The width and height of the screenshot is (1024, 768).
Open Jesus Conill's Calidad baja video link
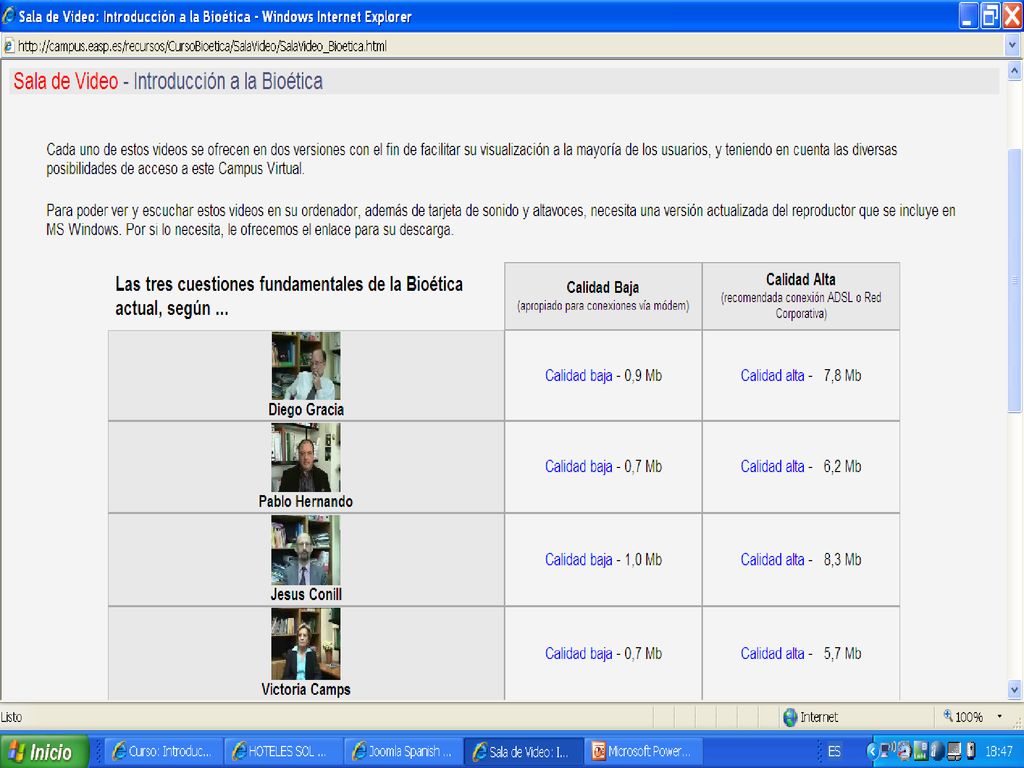[579, 560]
